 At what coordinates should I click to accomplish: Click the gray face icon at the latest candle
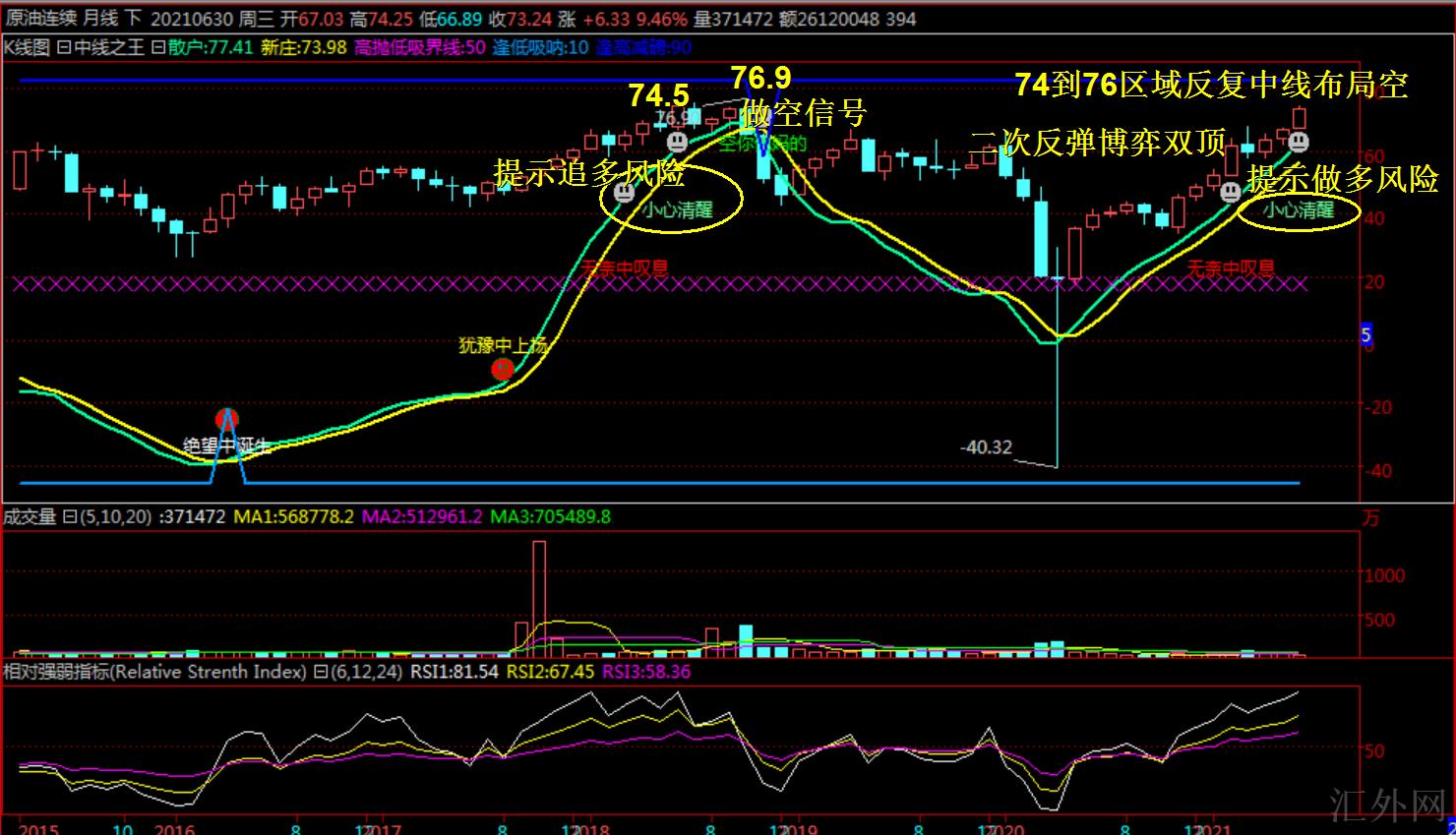tap(1299, 142)
